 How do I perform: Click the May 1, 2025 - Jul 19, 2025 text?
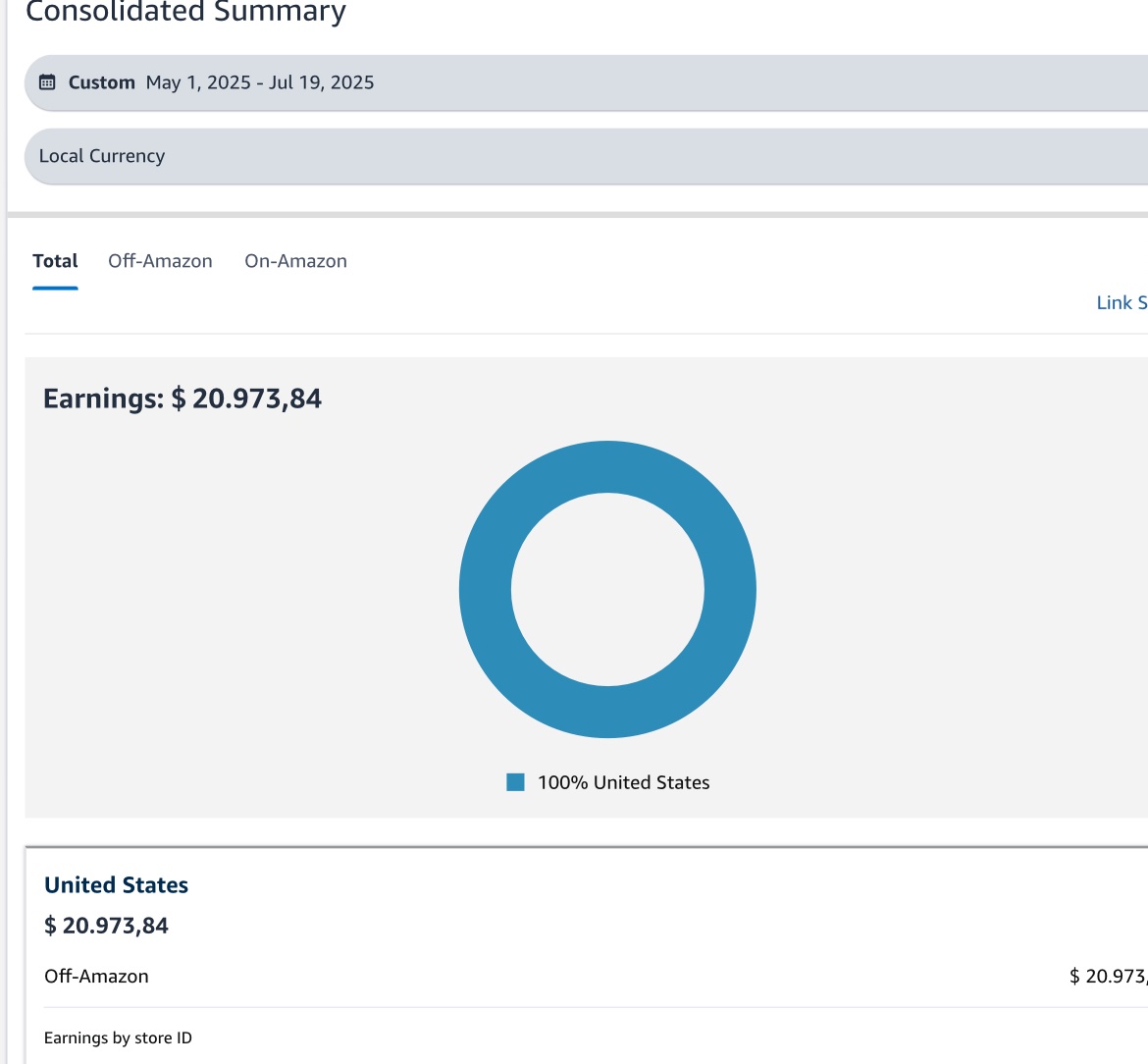point(260,82)
